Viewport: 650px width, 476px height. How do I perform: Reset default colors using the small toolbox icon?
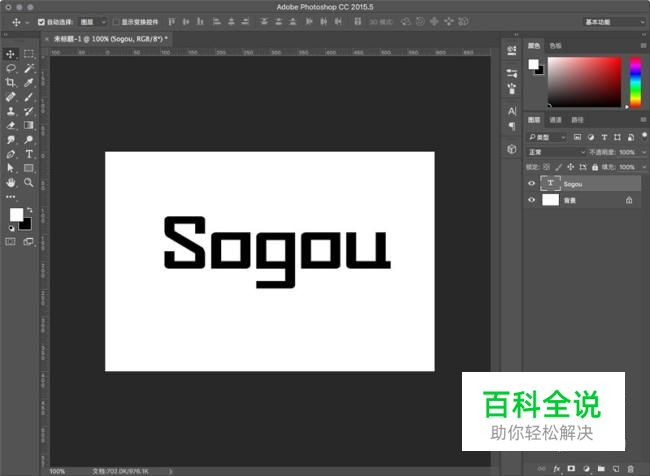point(12,228)
